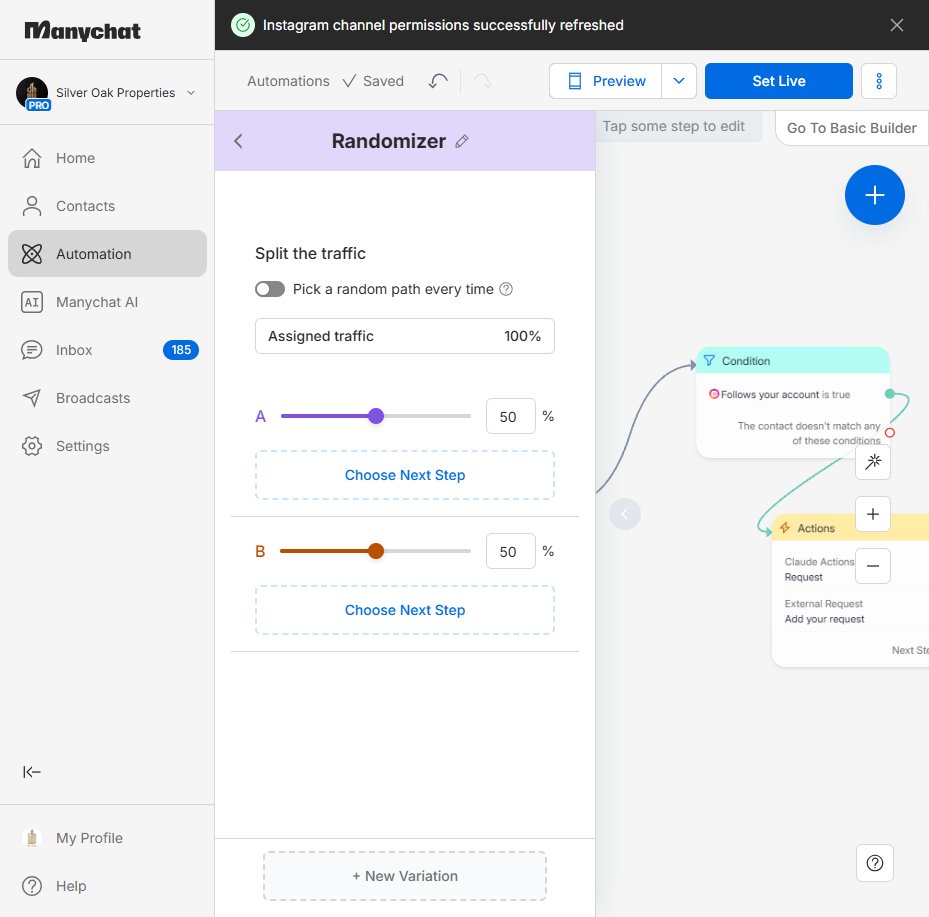Click the Preview button
This screenshot has height=917, width=929.
[606, 81]
